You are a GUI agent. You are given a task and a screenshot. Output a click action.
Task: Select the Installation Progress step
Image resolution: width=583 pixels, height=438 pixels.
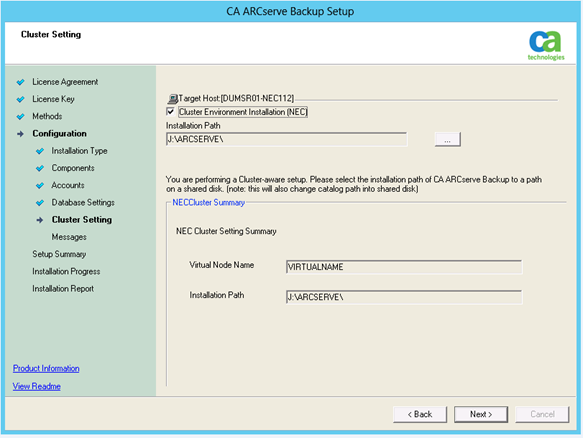pos(66,271)
